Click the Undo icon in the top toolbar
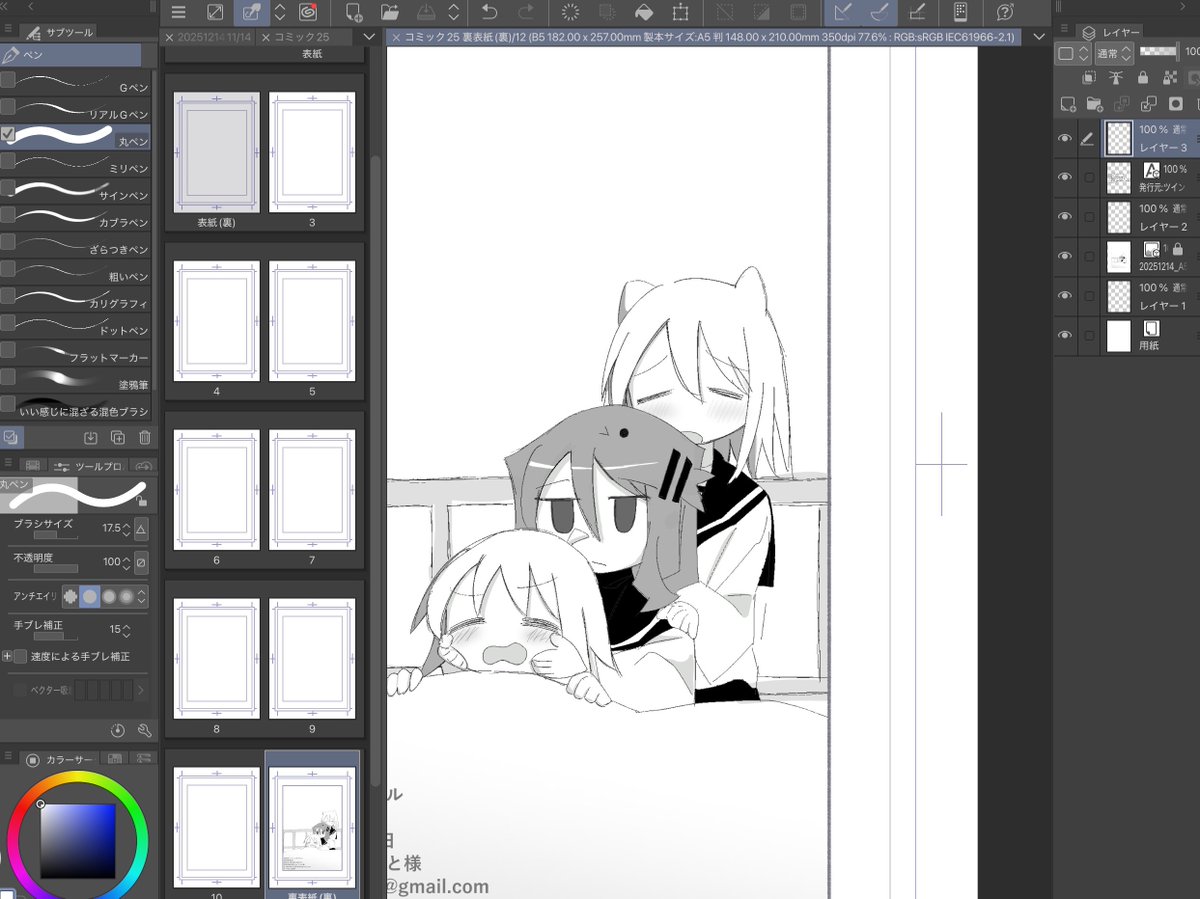1200x899 pixels. tap(490, 13)
